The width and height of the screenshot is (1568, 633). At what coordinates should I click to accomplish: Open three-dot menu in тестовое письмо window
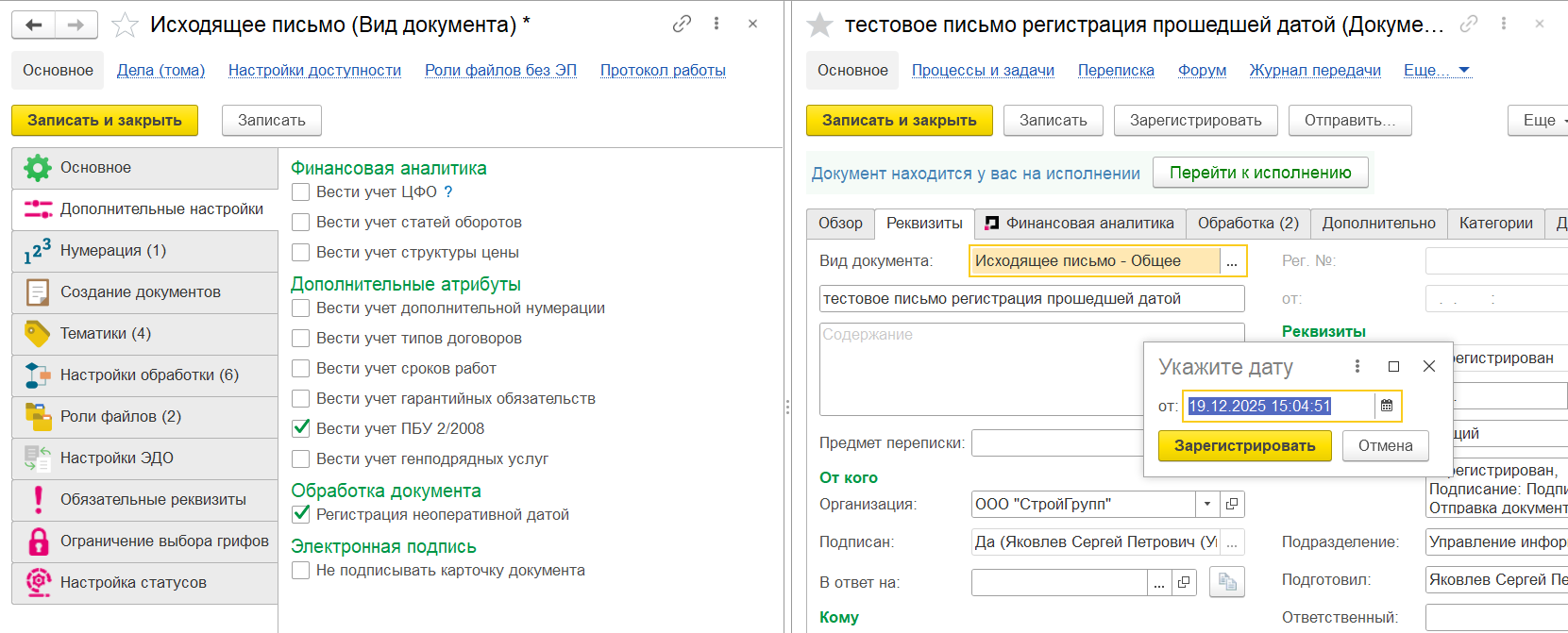pos(1504,24)
